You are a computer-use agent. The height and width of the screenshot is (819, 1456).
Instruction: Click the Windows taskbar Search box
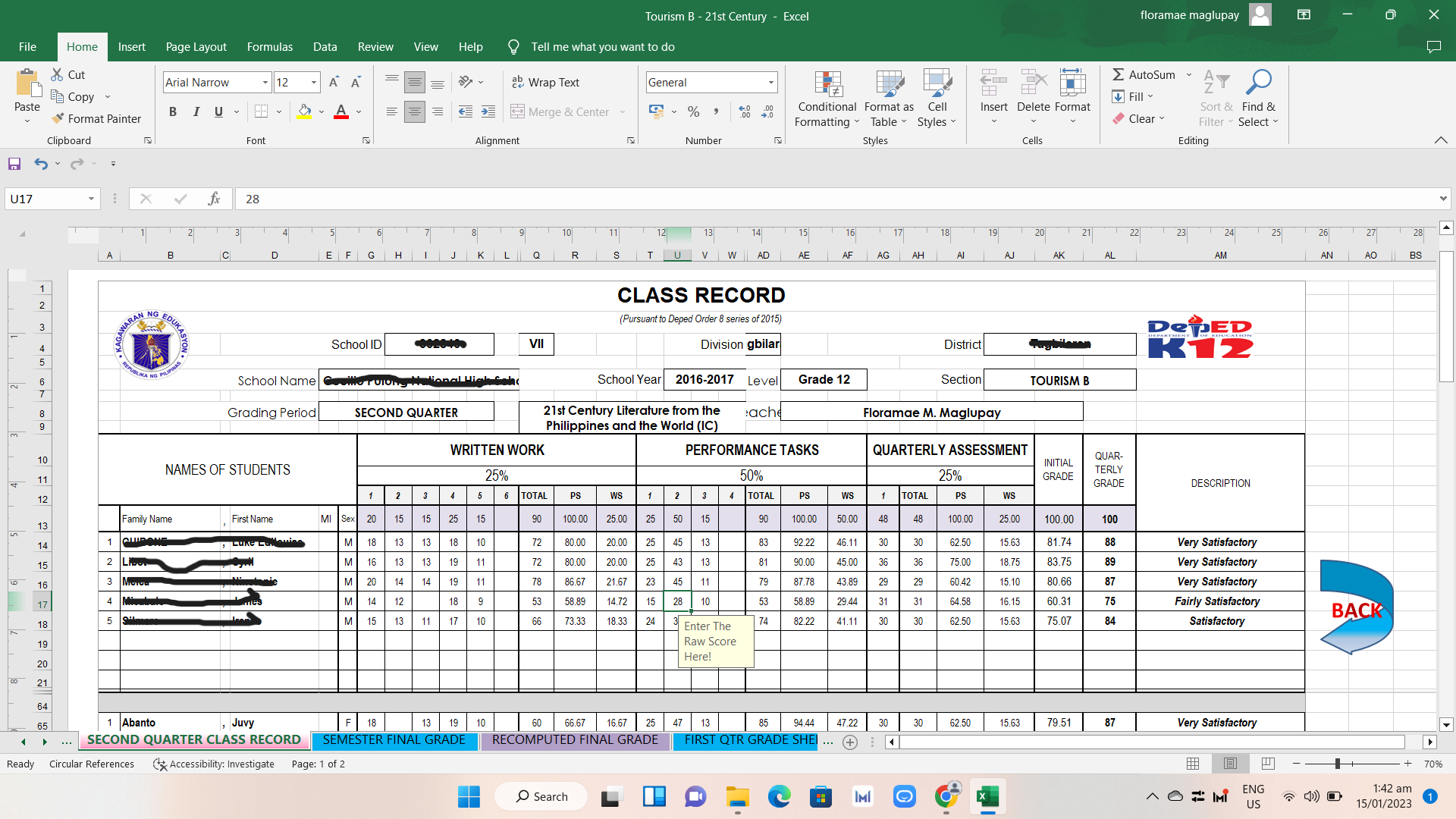click(541, 796)
